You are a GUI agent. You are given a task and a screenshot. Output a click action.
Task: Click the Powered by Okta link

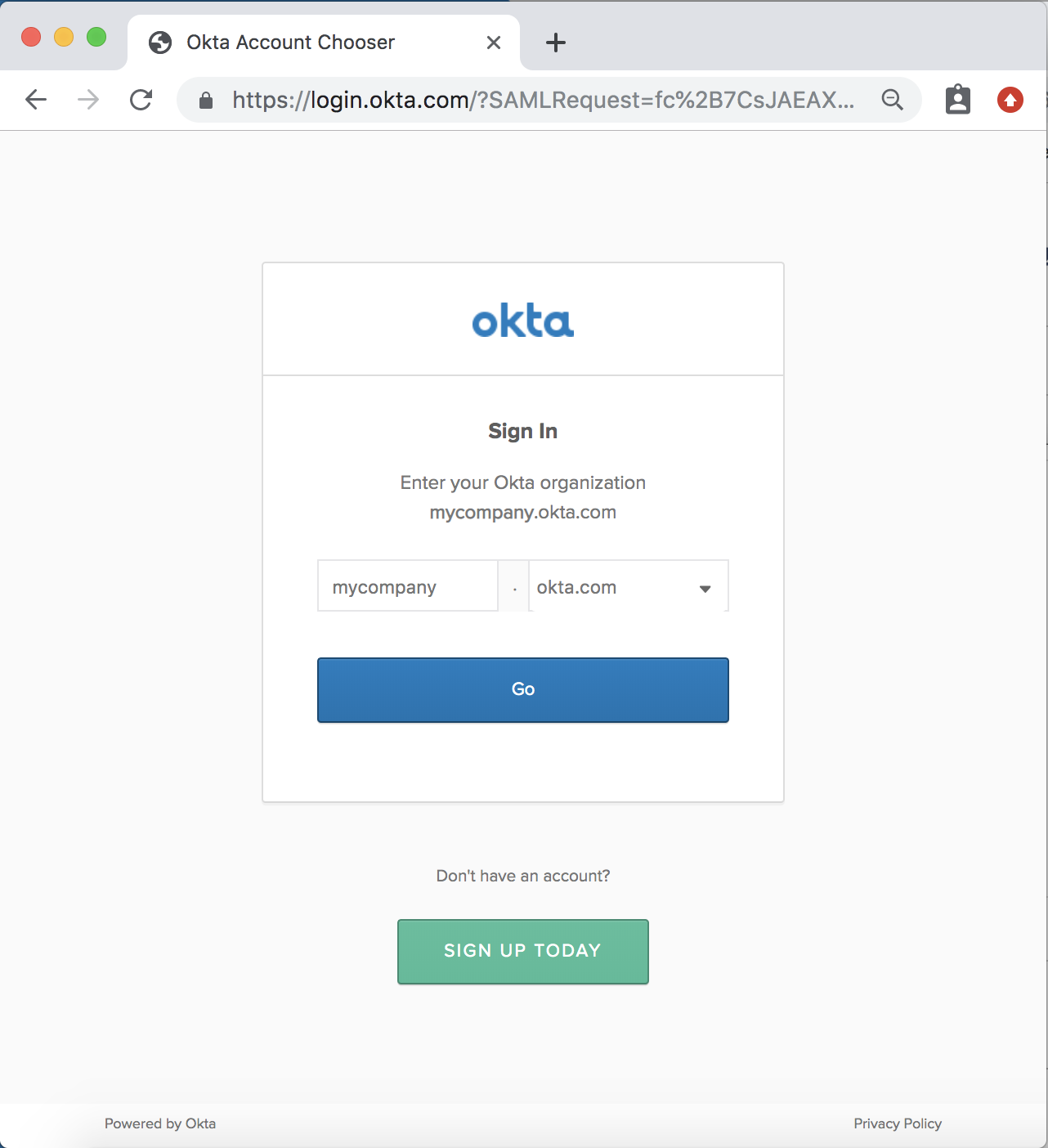160,1123
